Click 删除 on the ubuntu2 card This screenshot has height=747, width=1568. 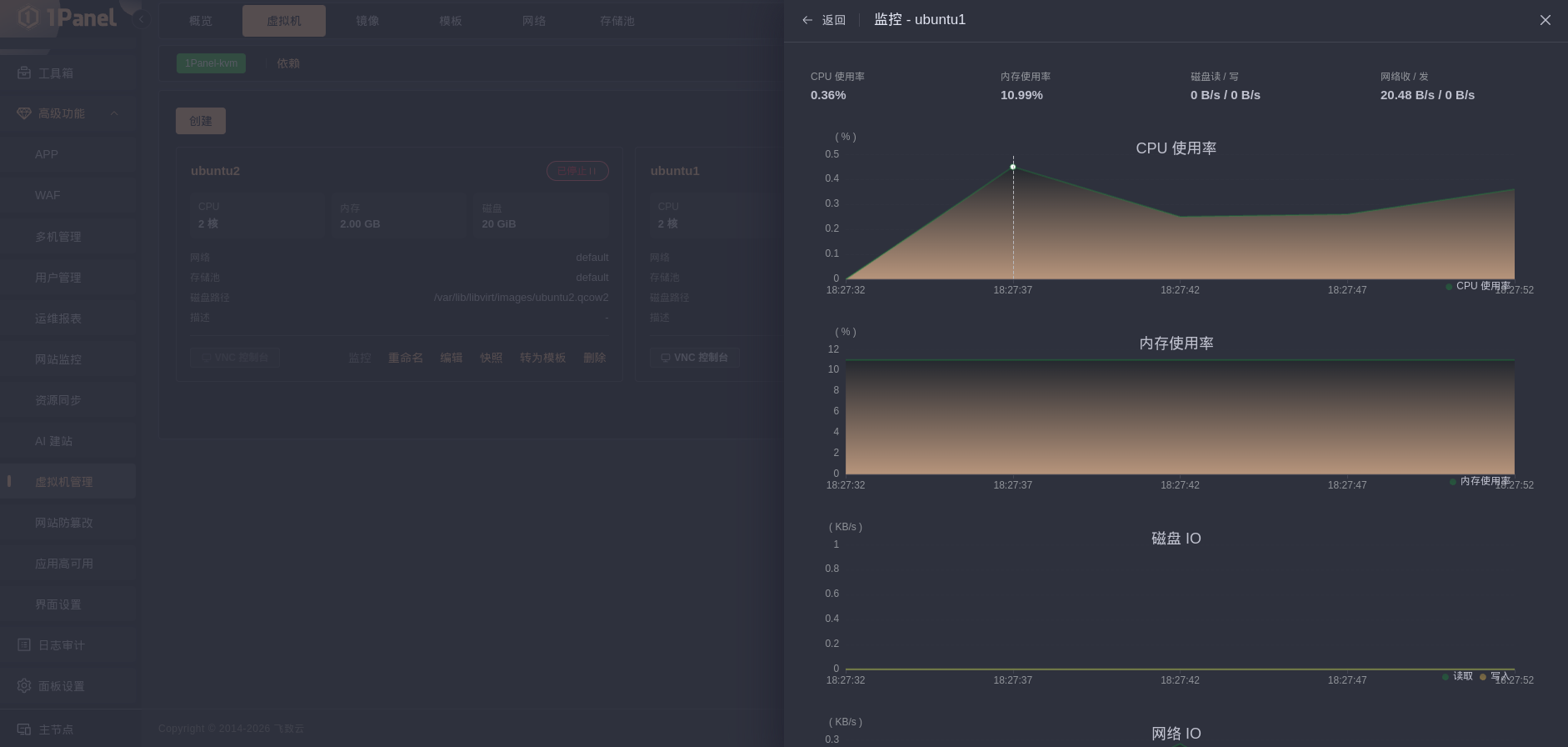tap(595, 358)
